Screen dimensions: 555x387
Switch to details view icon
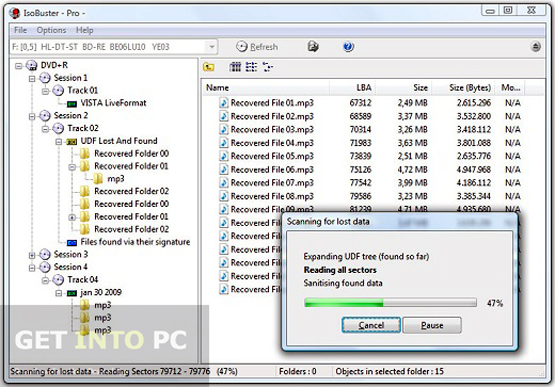[268, 67]
